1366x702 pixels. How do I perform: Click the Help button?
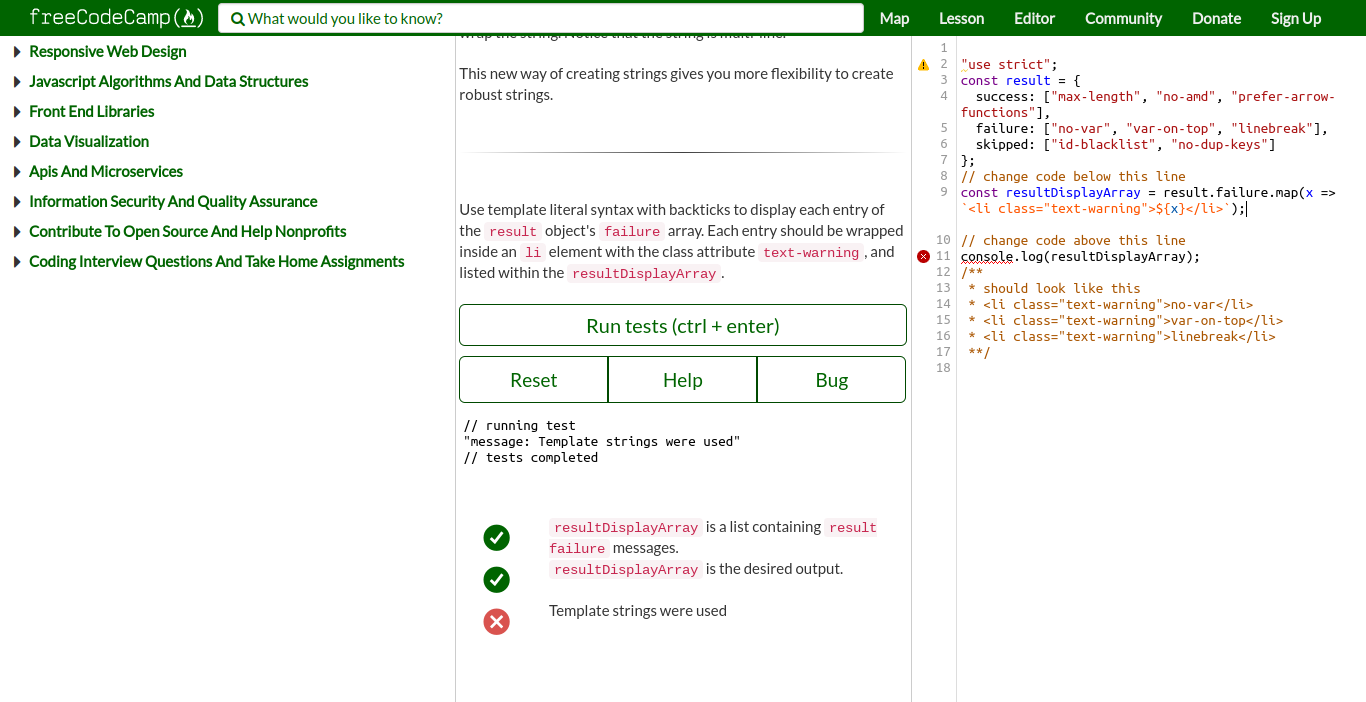tap(682, 380)
